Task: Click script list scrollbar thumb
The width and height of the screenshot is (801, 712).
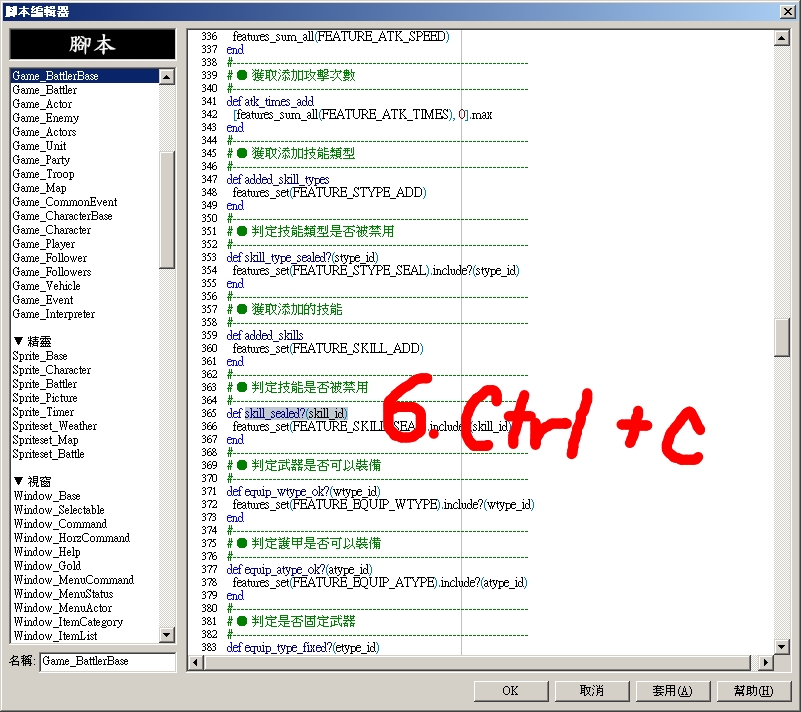Action: point(167,209)
